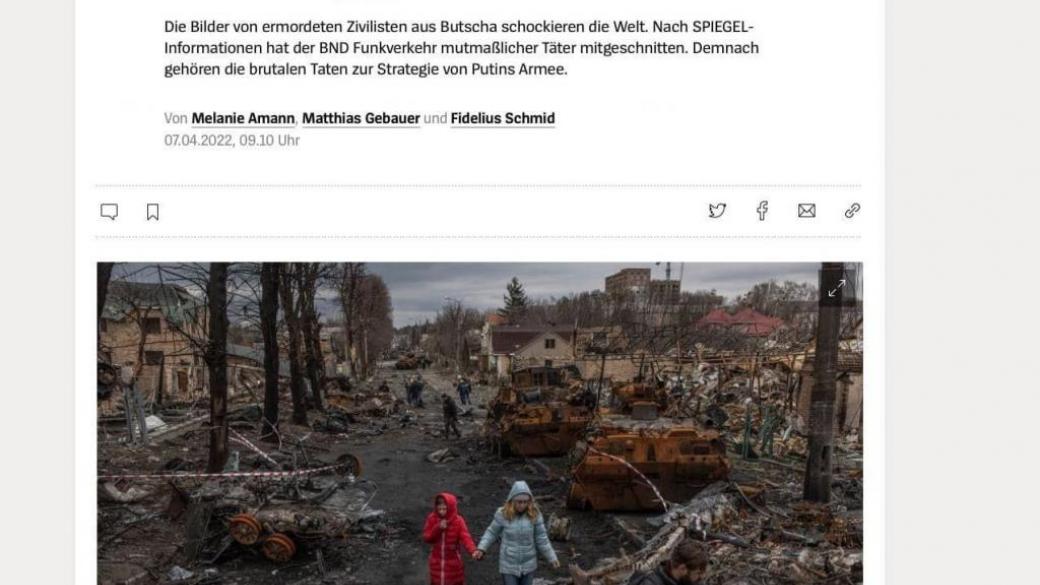
Task: Open author Fidelius Schmid's profile
Action: (x=503, y=118)
